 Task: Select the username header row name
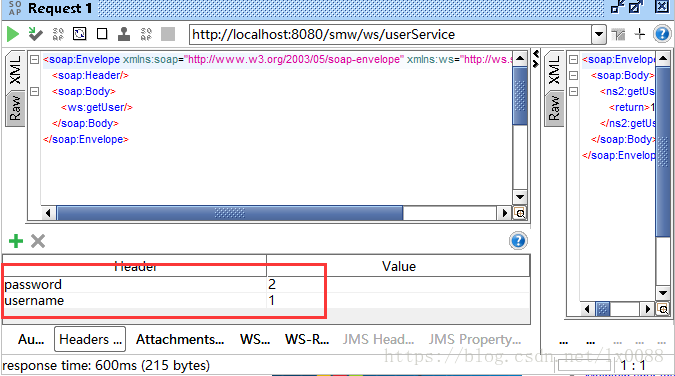(34, 300)
